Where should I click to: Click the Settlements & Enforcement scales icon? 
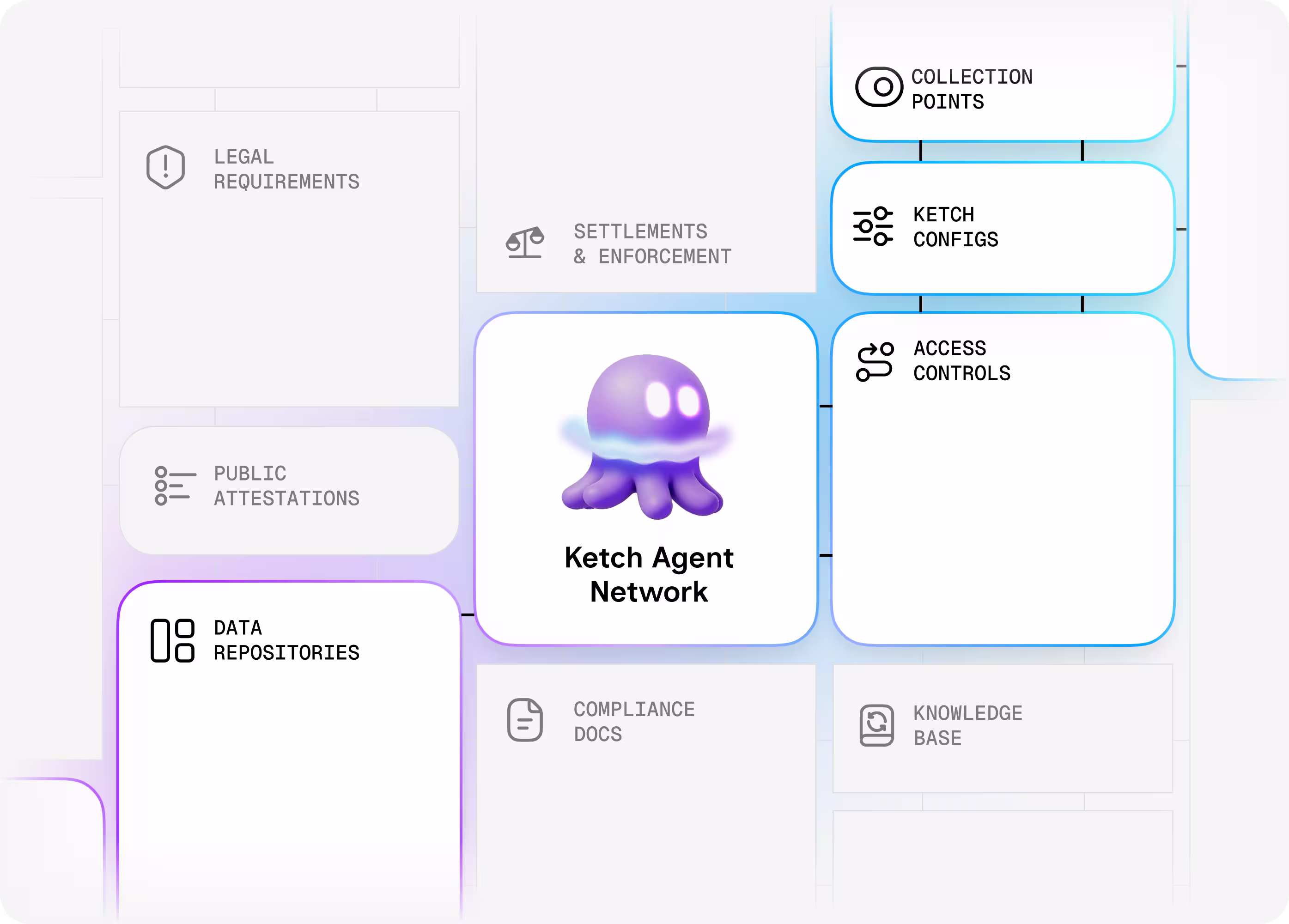pos(525,243)
